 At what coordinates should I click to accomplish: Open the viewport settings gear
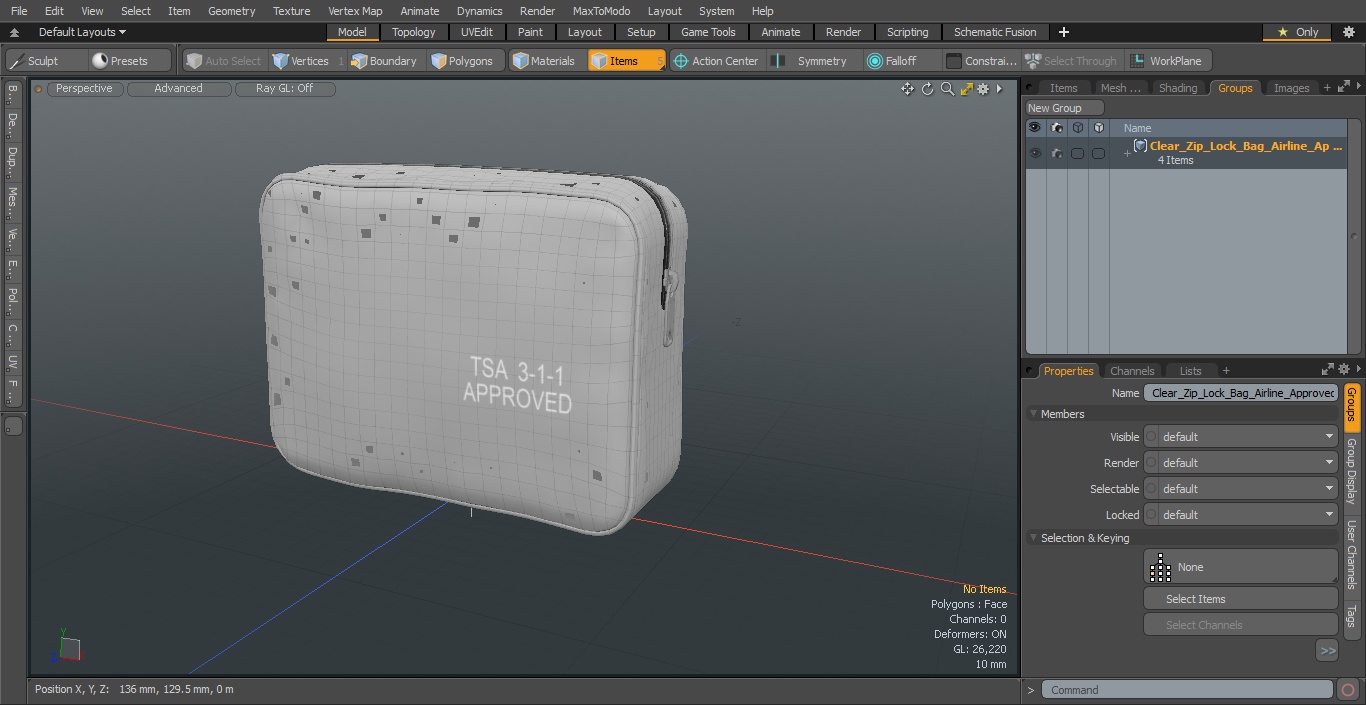tap(983, 89)
